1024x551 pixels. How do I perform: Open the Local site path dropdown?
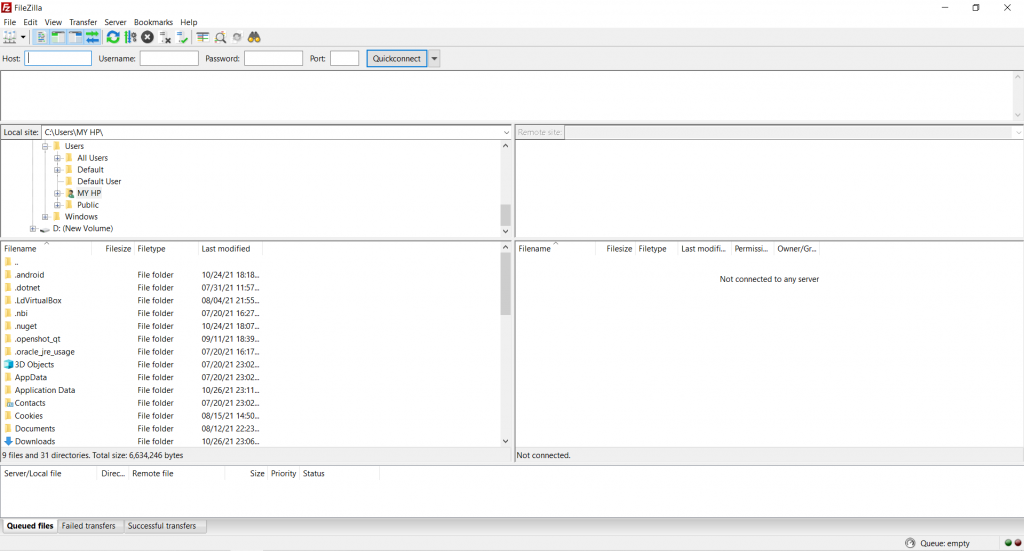(505, 133)
